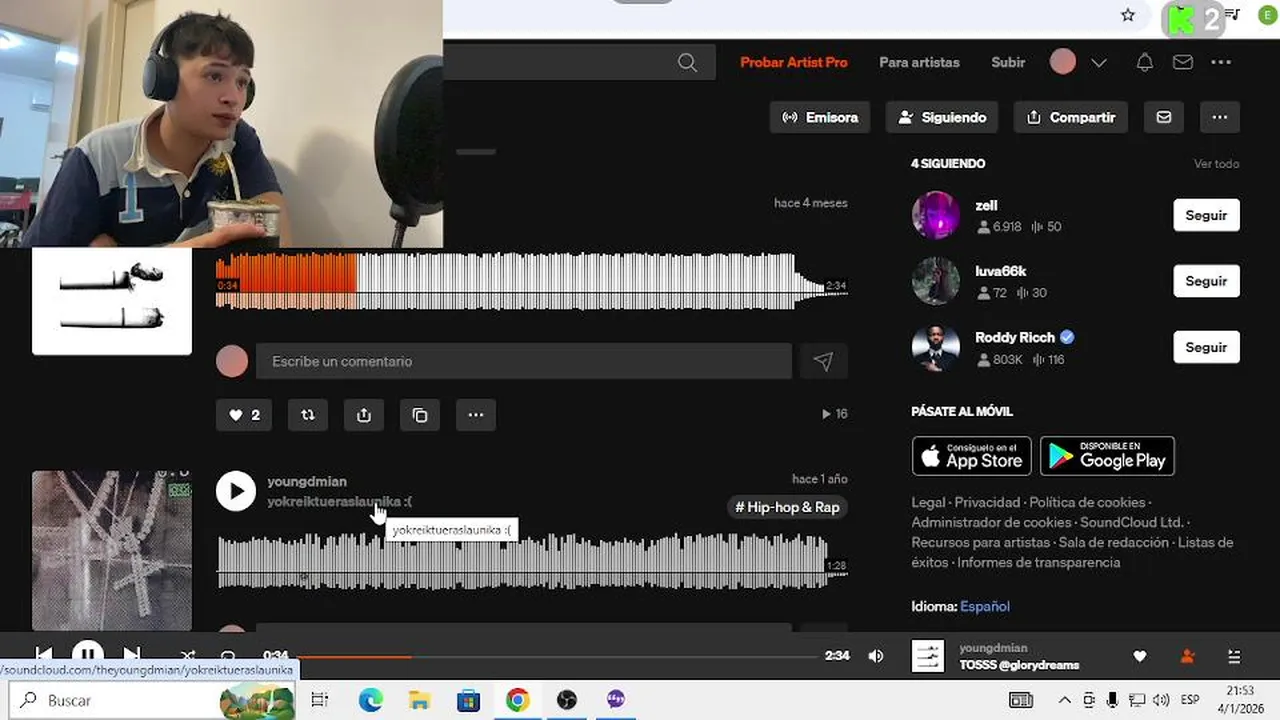Open the Google Play badge

tap(1107, 456)
